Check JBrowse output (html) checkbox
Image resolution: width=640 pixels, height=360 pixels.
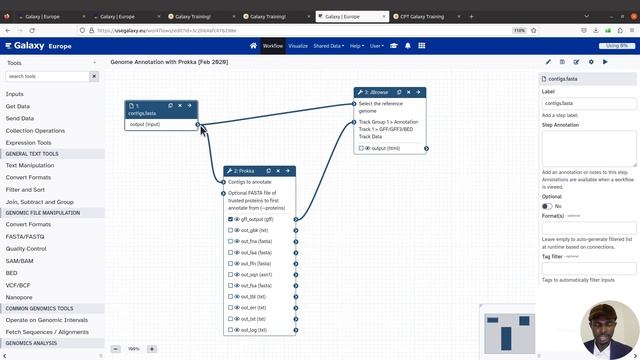pos(361,148)
